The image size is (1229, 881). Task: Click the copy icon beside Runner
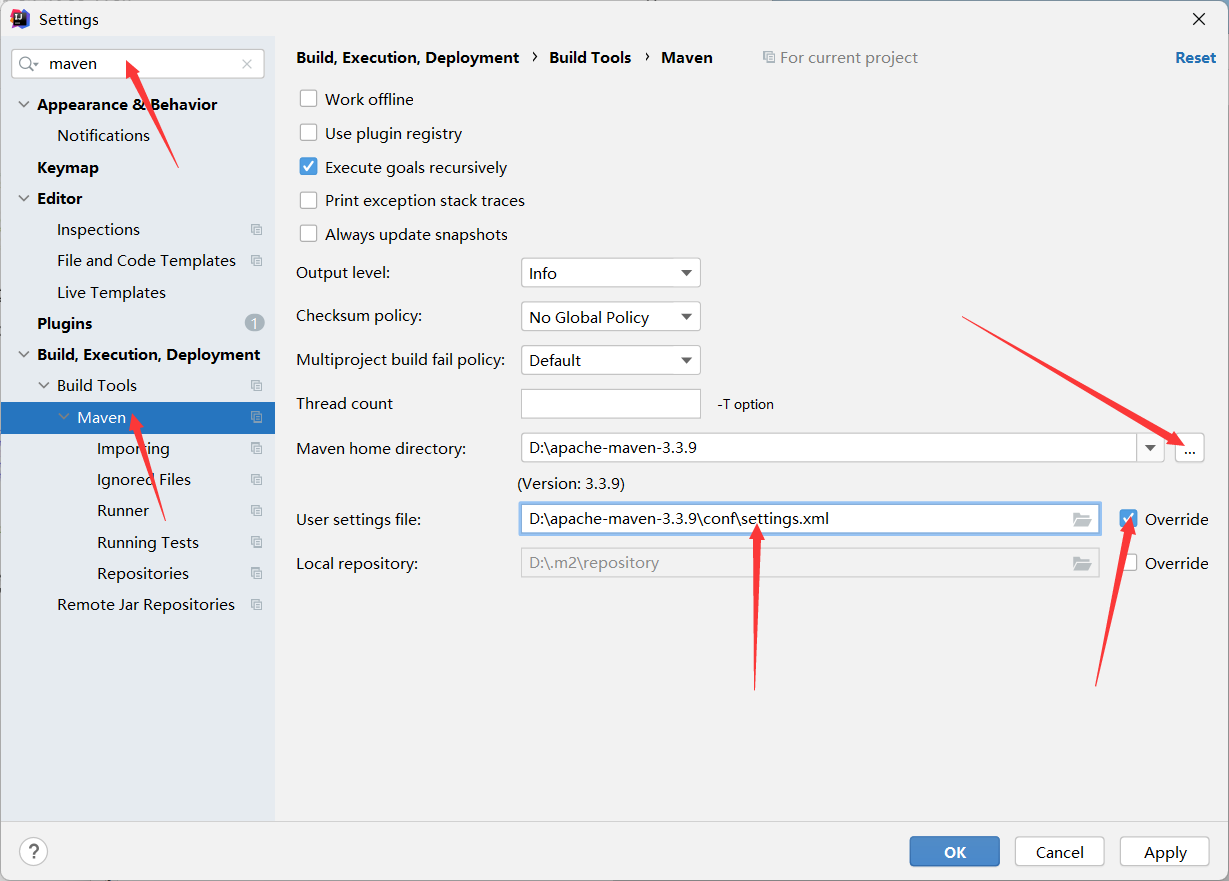pyautogui.click(x=256, y=511)
